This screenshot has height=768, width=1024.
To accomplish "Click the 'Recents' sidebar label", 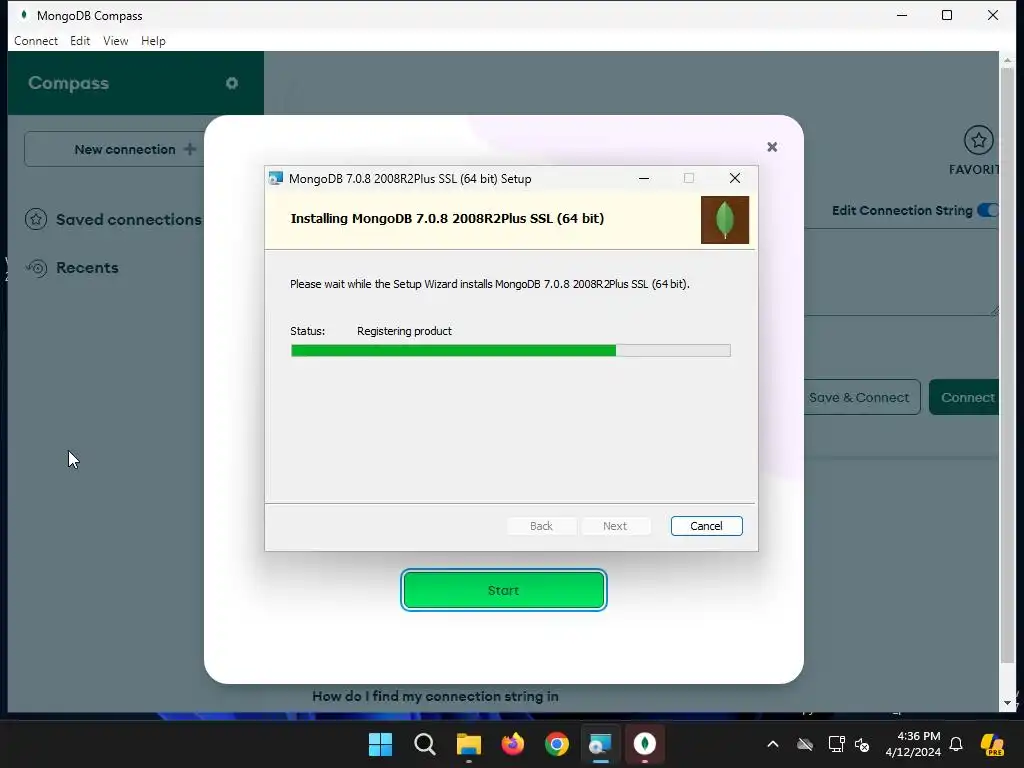I will point(88,268).
